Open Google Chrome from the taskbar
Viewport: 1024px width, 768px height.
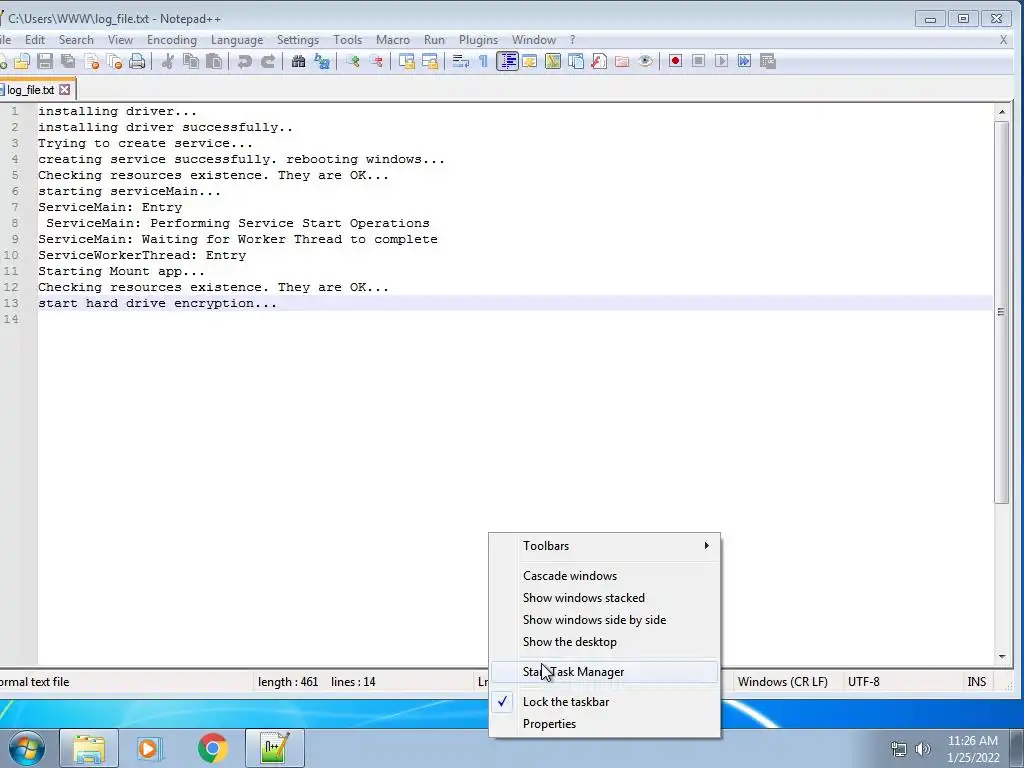tap(212, 748)
